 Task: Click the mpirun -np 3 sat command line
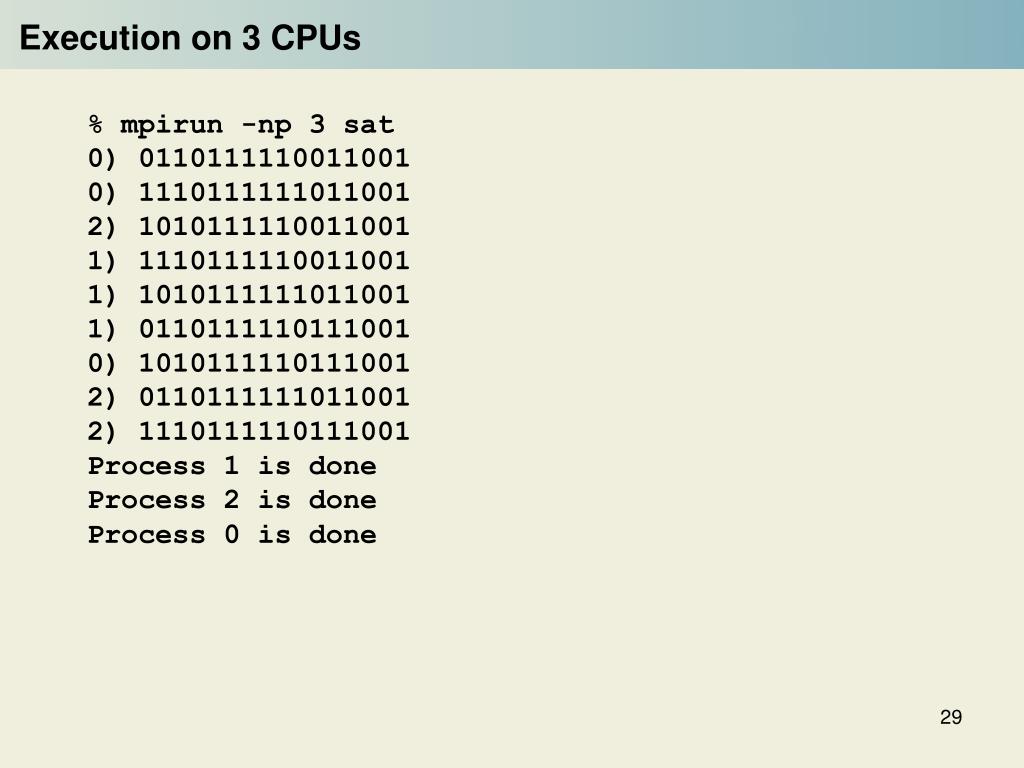coord(241,124)
